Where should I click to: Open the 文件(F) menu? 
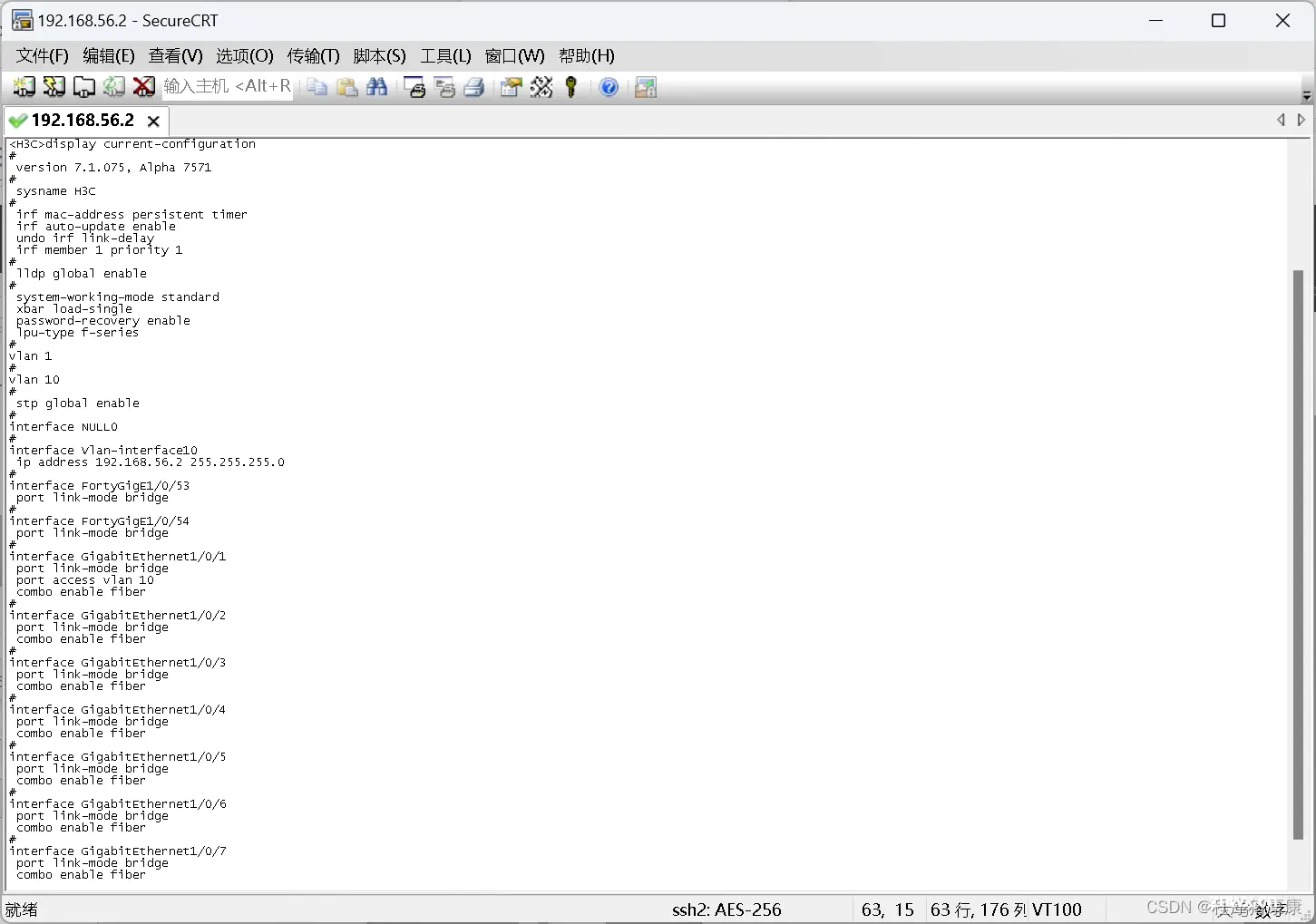tap(42, 55)
